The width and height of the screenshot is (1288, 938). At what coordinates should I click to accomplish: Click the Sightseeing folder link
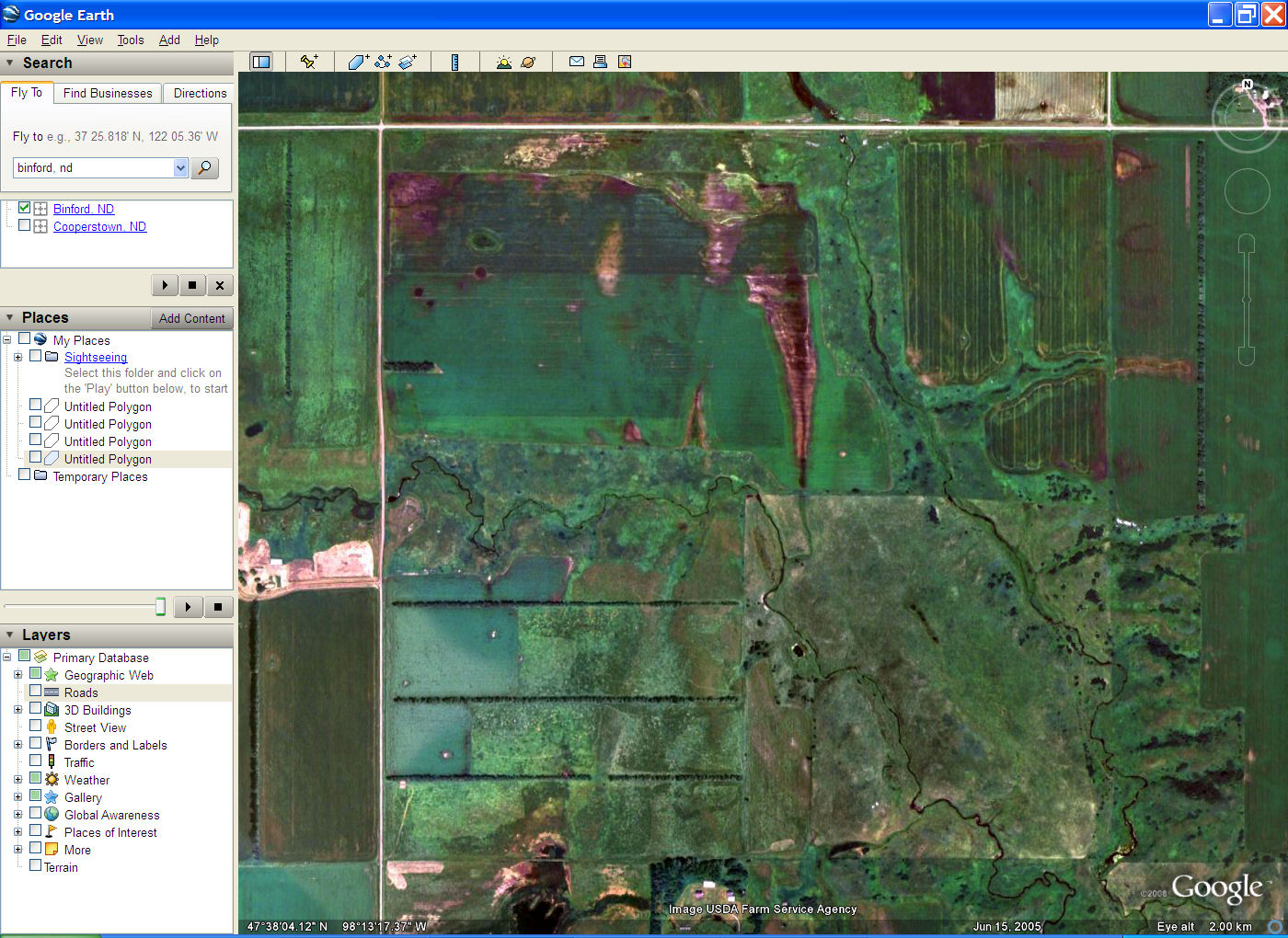96,357
